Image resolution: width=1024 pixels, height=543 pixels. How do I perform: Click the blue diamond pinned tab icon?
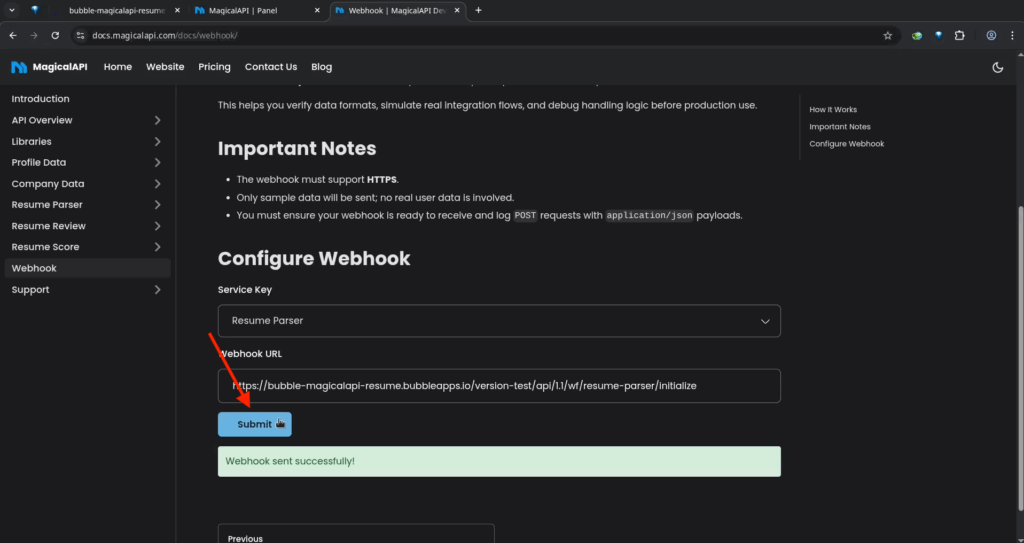click(35, 10)
